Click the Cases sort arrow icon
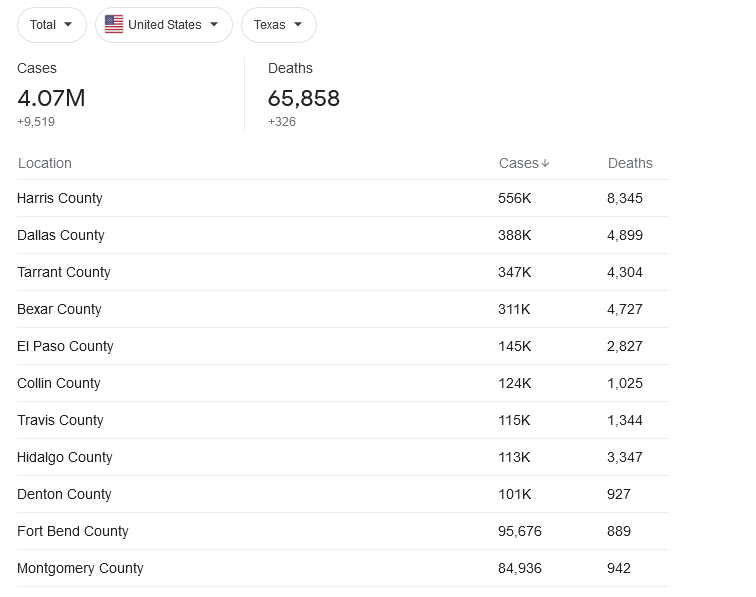Image resolution: width=756 pixels, height=597 pixels. pos(545,163)
